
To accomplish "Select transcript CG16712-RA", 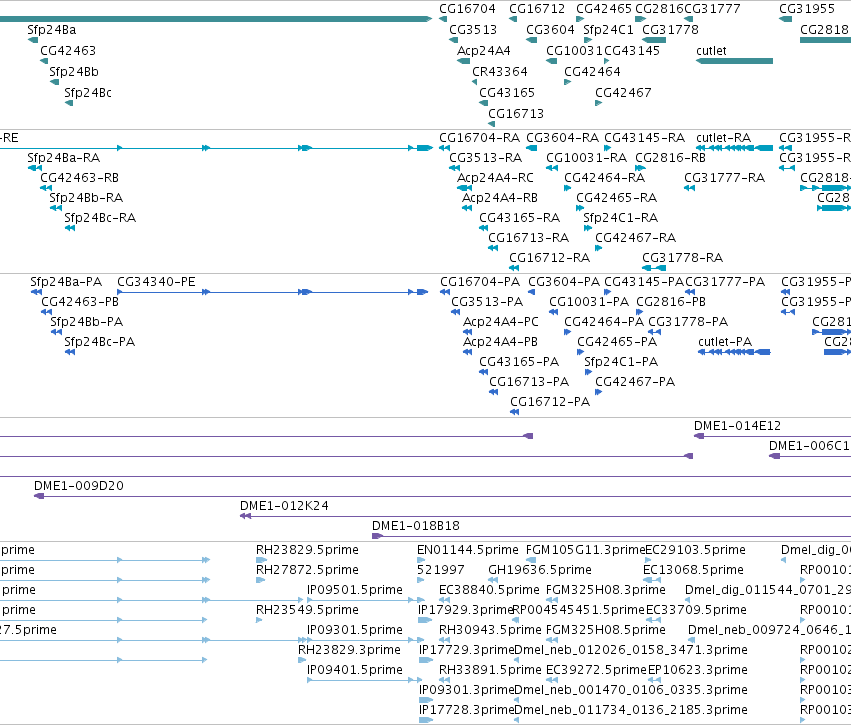I will pos(549,258).
